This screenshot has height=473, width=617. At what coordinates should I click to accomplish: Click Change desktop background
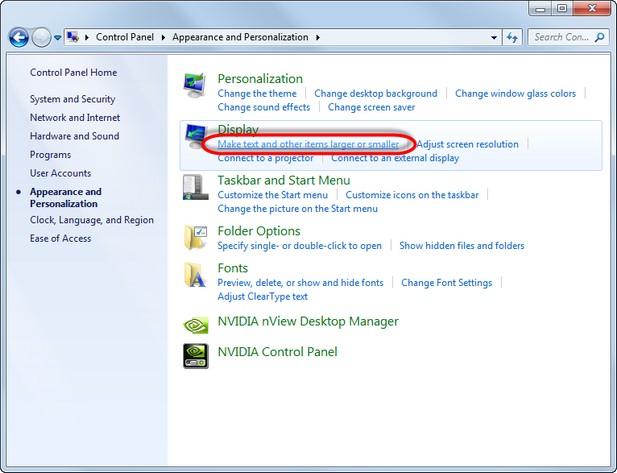tap(375, 94)
